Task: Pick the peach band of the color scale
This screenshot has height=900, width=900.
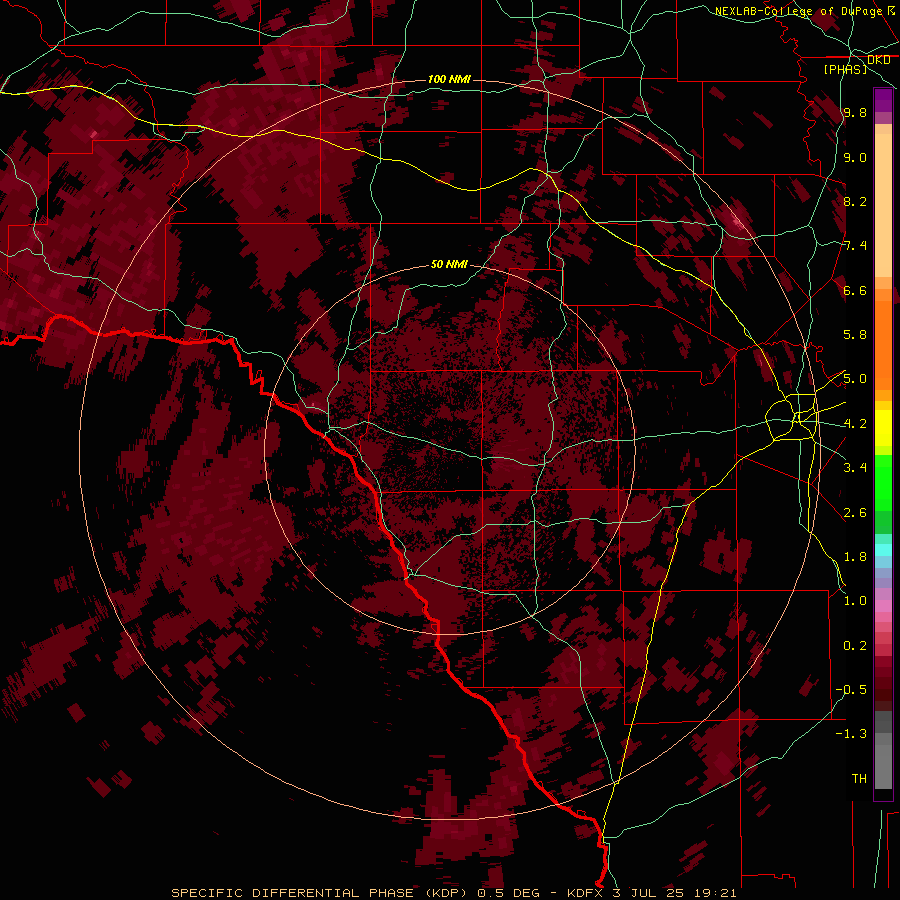Action: click(x=883, y=205)
